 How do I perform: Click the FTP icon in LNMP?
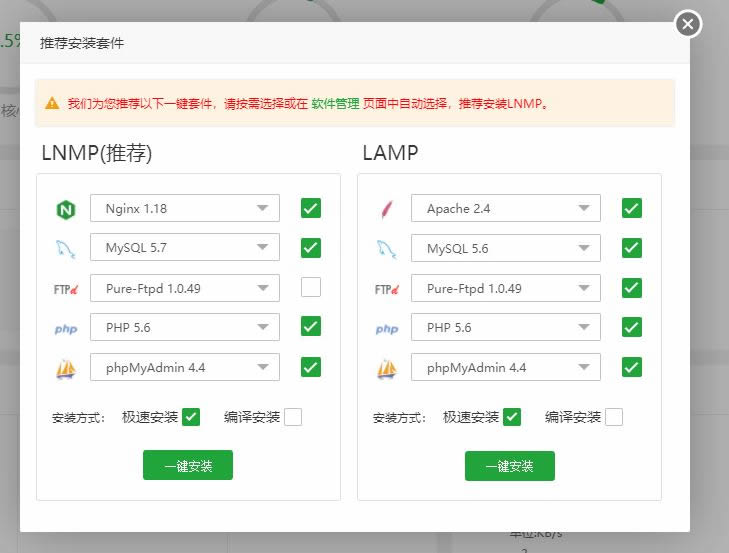pyautogui.click(x=66, y=289)
